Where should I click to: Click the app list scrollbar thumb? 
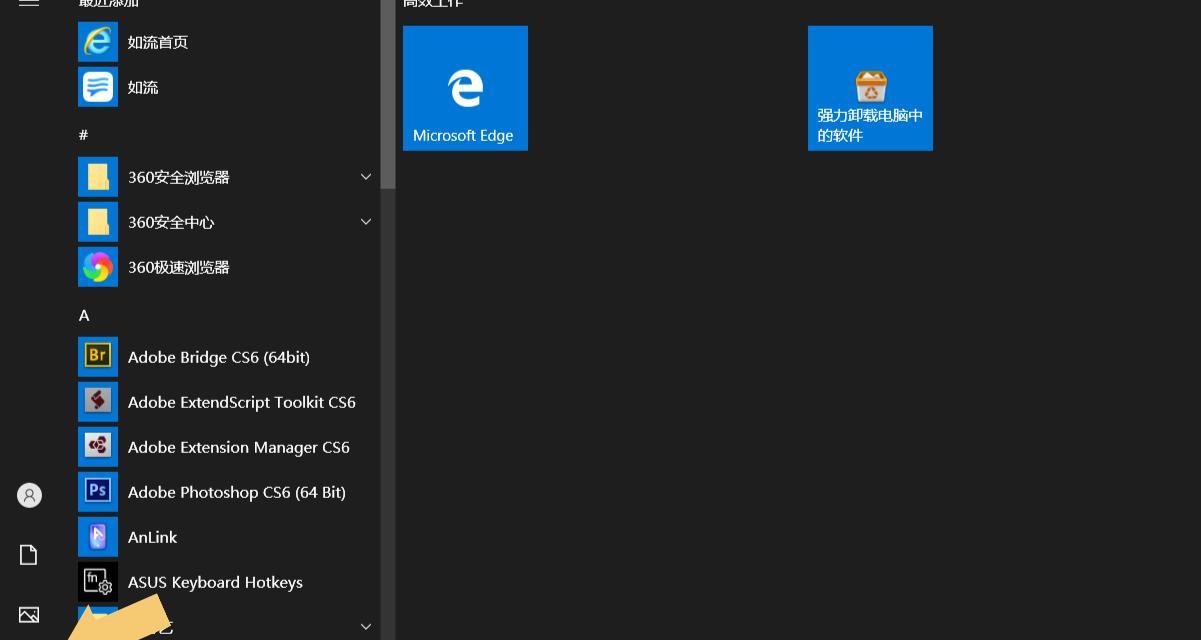coord(388,94)
